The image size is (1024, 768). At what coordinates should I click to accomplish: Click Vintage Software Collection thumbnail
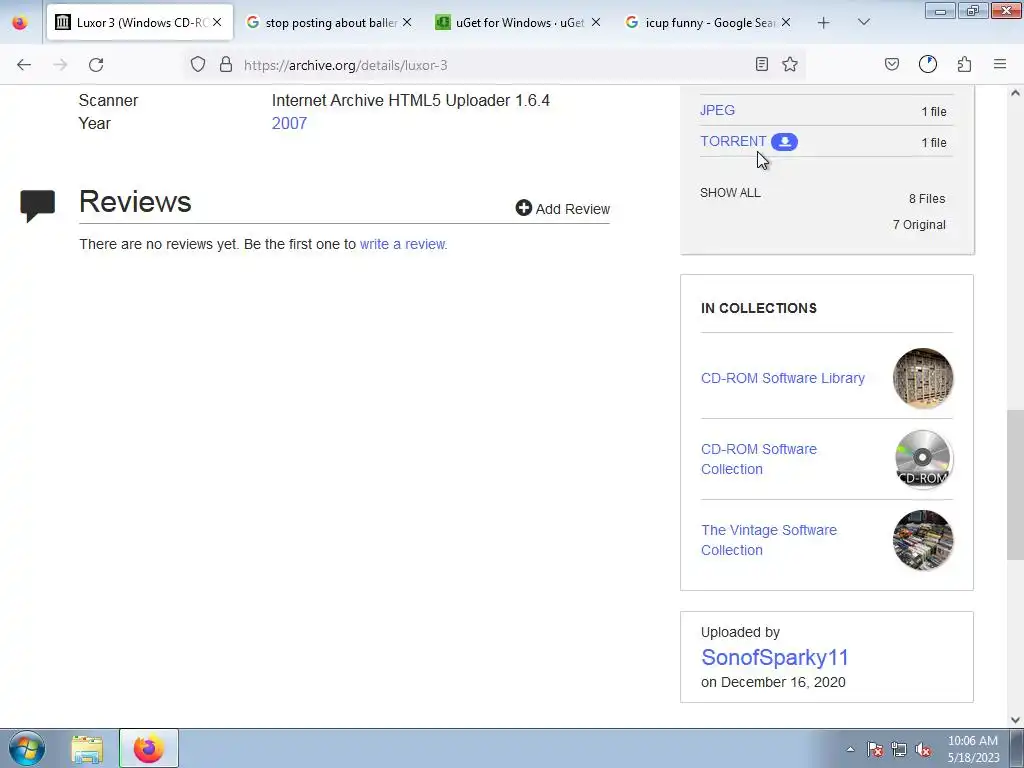[923, 540]
